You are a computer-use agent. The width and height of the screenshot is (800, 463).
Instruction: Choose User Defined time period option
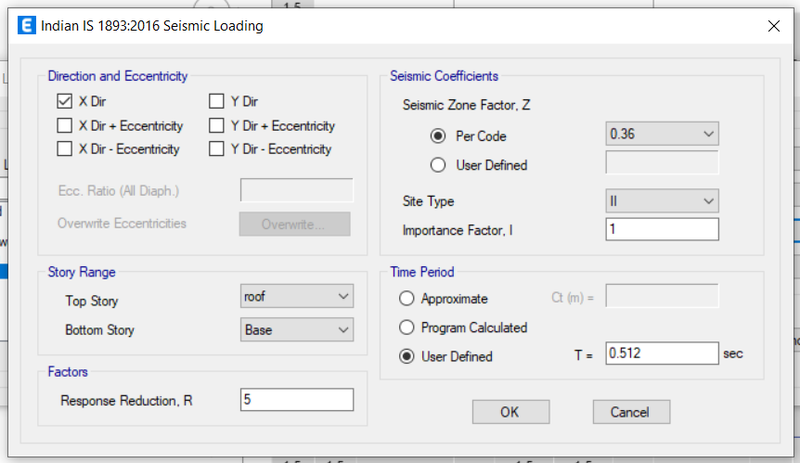[407, 356]
